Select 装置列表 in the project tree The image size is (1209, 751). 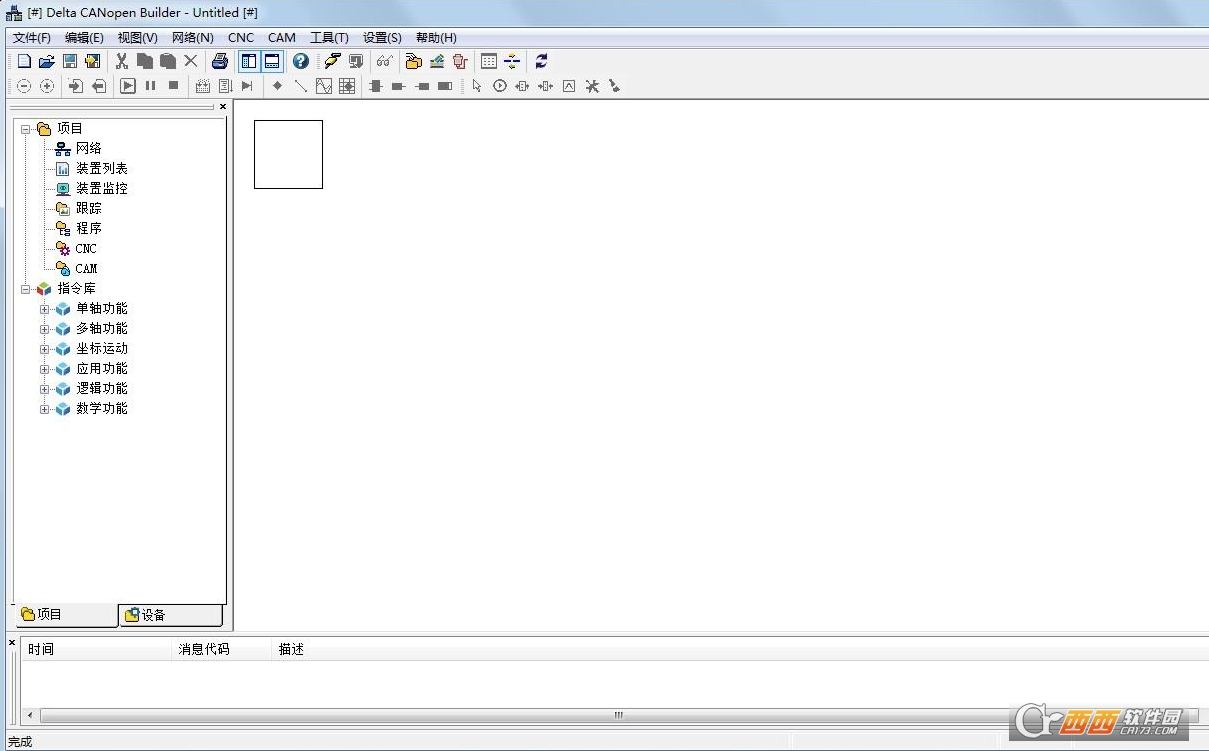click(102, 168)
